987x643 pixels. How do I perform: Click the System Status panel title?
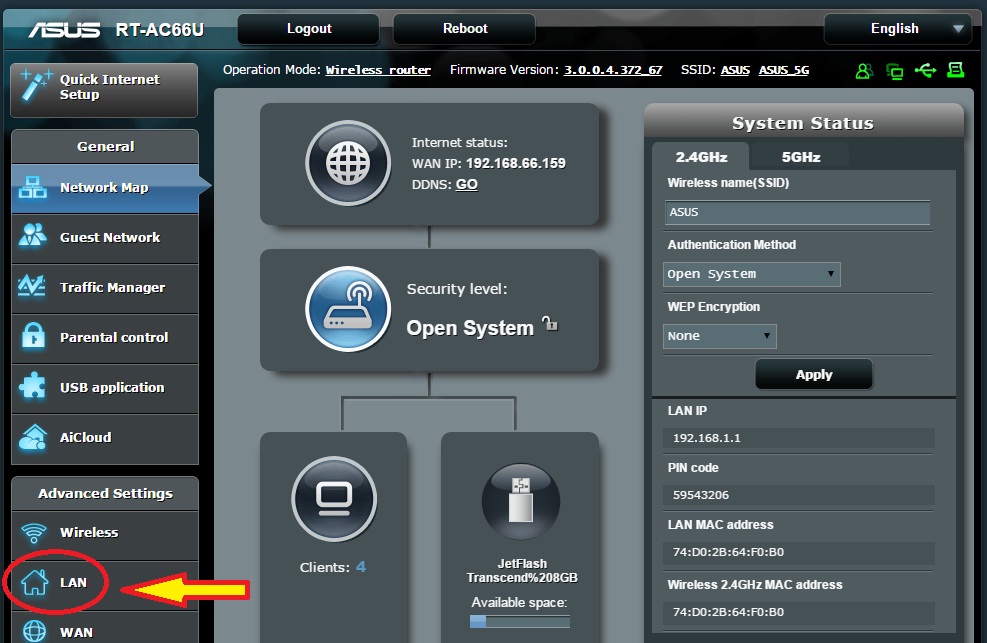point(803,123)
